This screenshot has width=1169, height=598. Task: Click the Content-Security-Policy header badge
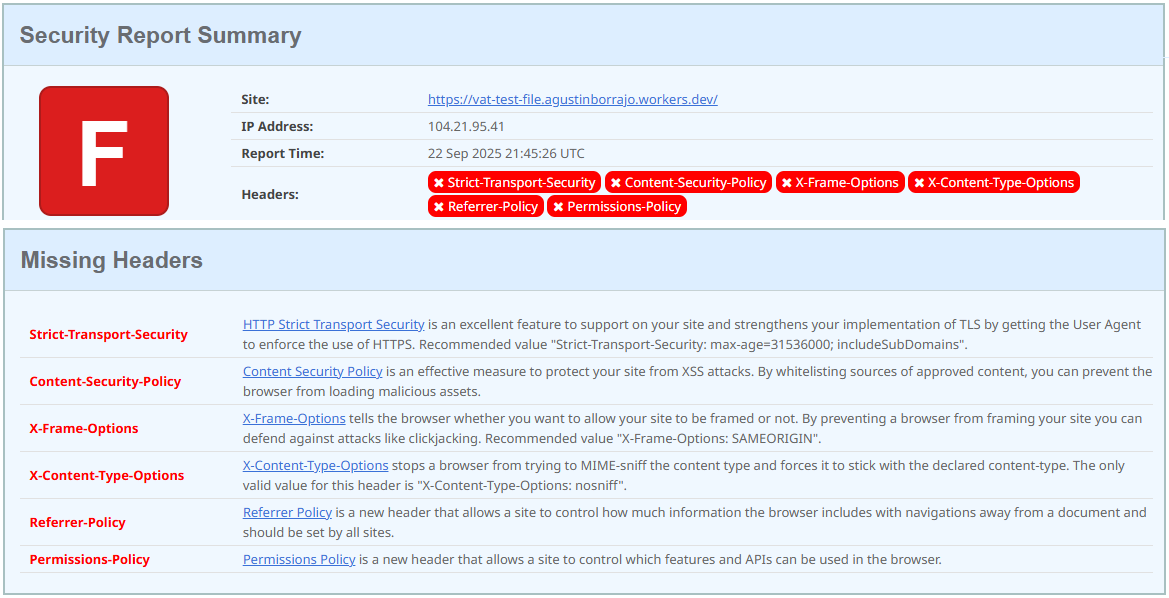coord(688,182)
